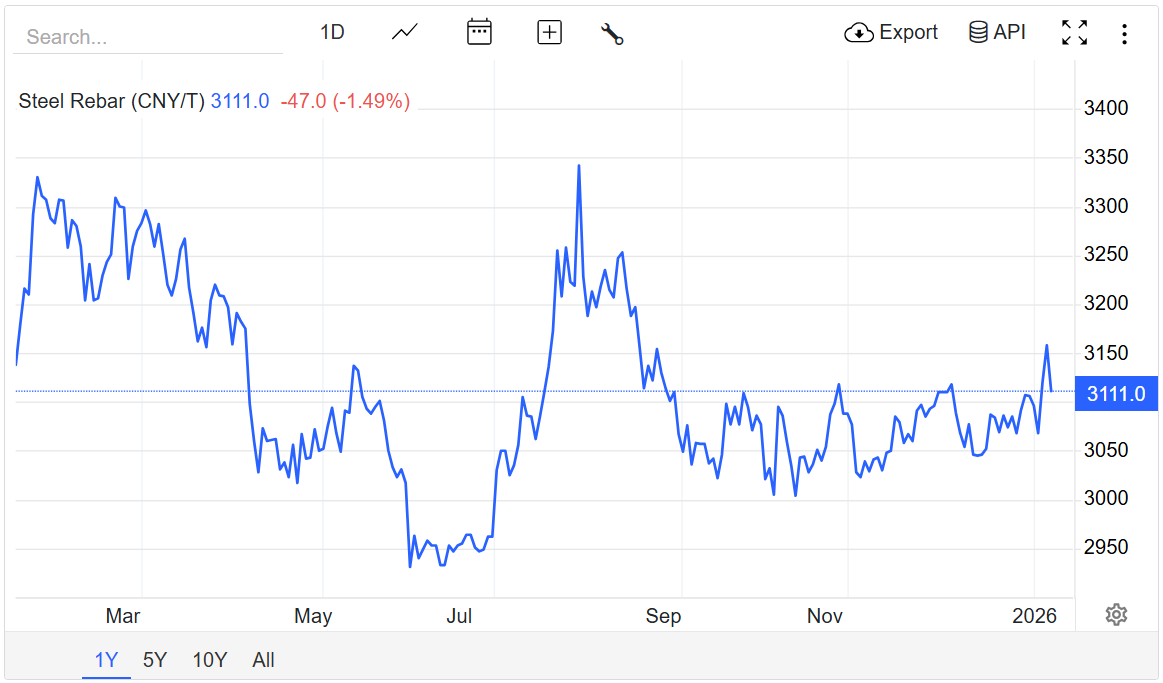The height and width of the screenshot is (683, 1163).
Task: Open the 1D interval dropdown
Action: pyautogui.click(x=332, y=32)
